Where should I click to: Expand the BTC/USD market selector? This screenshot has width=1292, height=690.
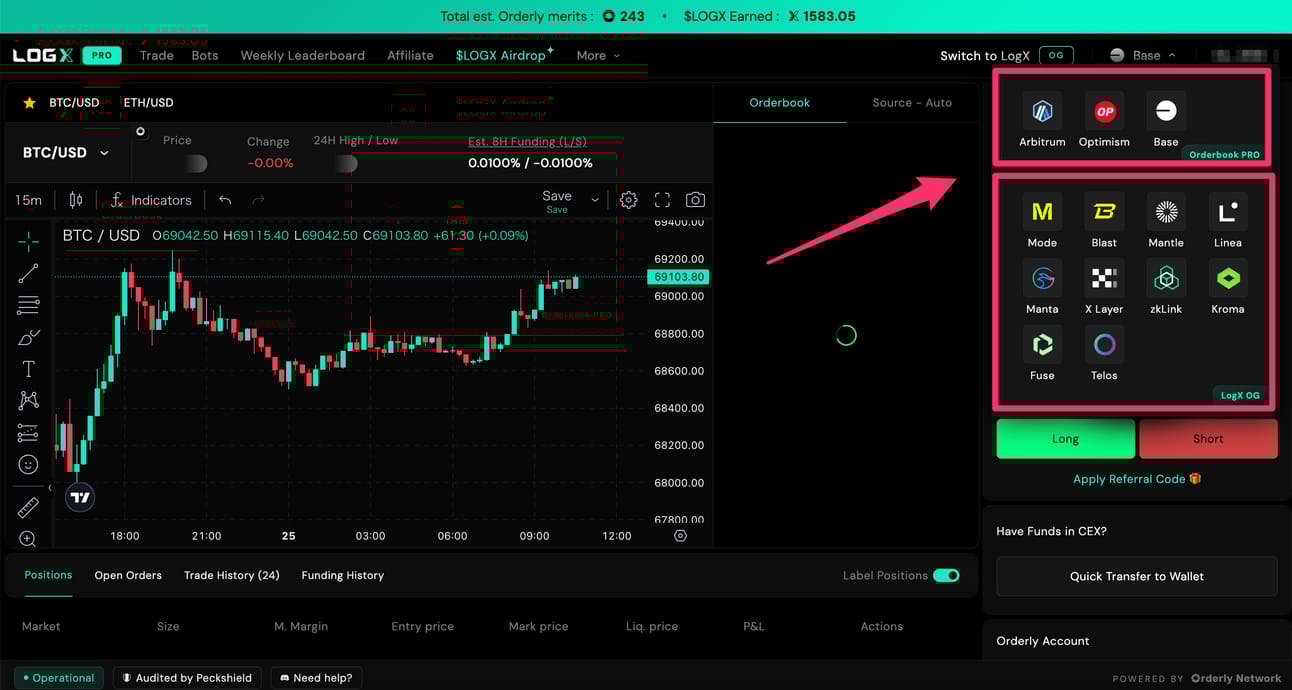pos(66,153)
